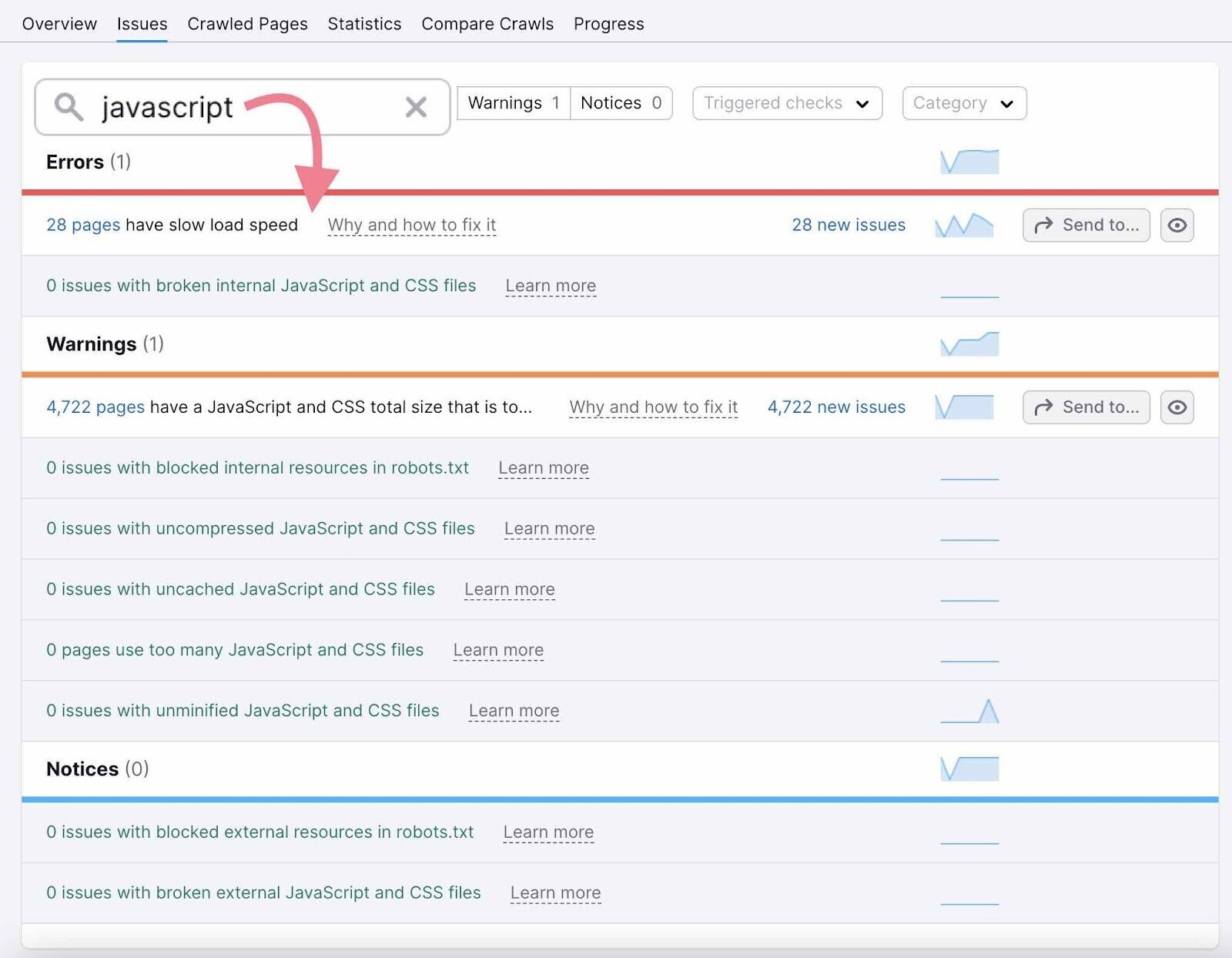Click the unminified JavaScript trend graph
This screenshot has width=1232, height=958.
969,711
